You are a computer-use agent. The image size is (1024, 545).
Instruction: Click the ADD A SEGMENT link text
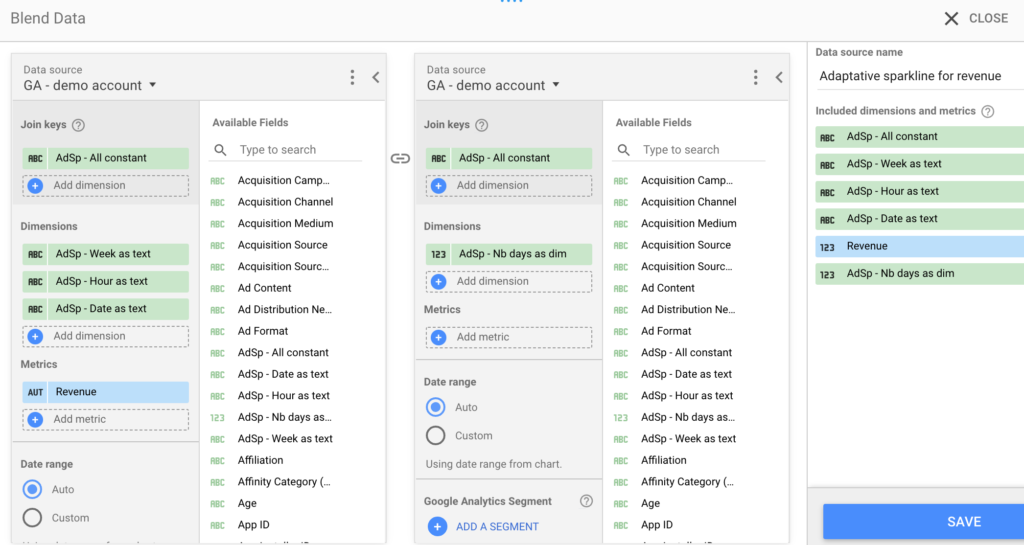pyautogui.click(x=497, y=527)
